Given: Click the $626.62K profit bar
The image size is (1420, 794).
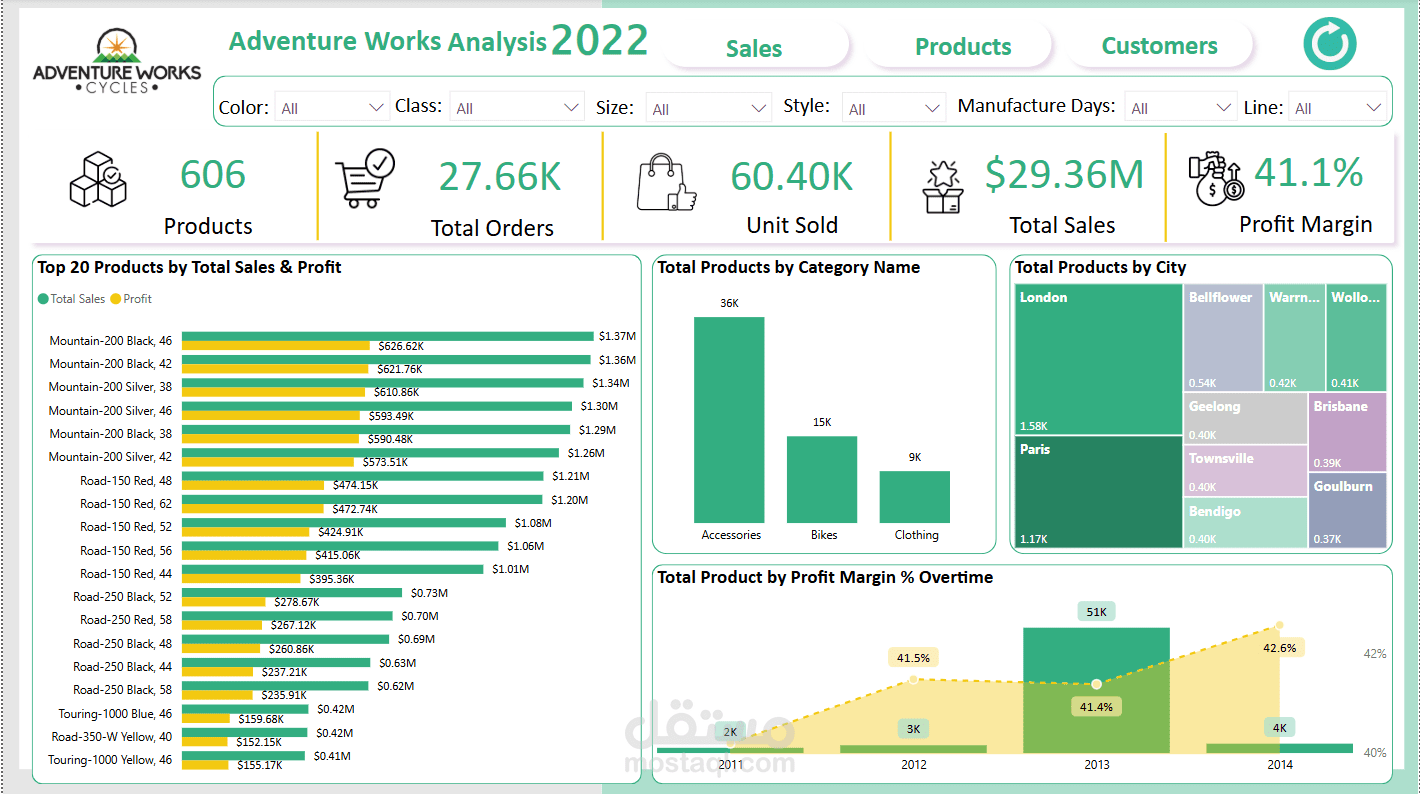Looking at the screenshot, I should pyautogui.click(x=276, y=346).
